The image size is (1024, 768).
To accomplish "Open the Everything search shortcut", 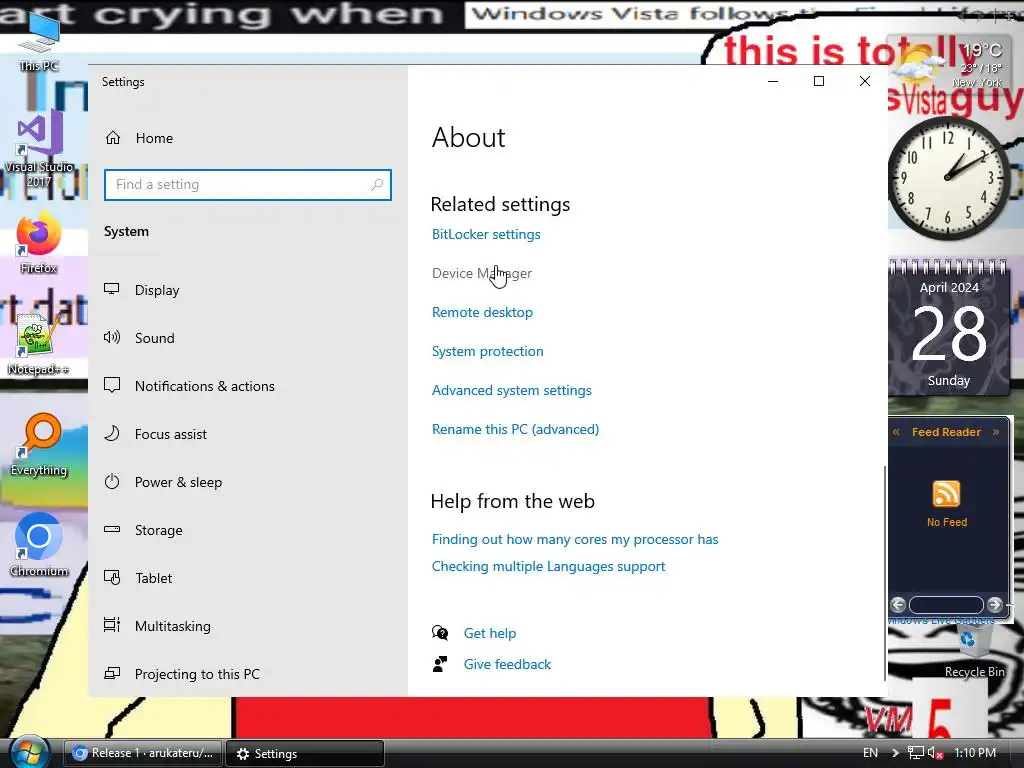I will click(x=39, y=444).
